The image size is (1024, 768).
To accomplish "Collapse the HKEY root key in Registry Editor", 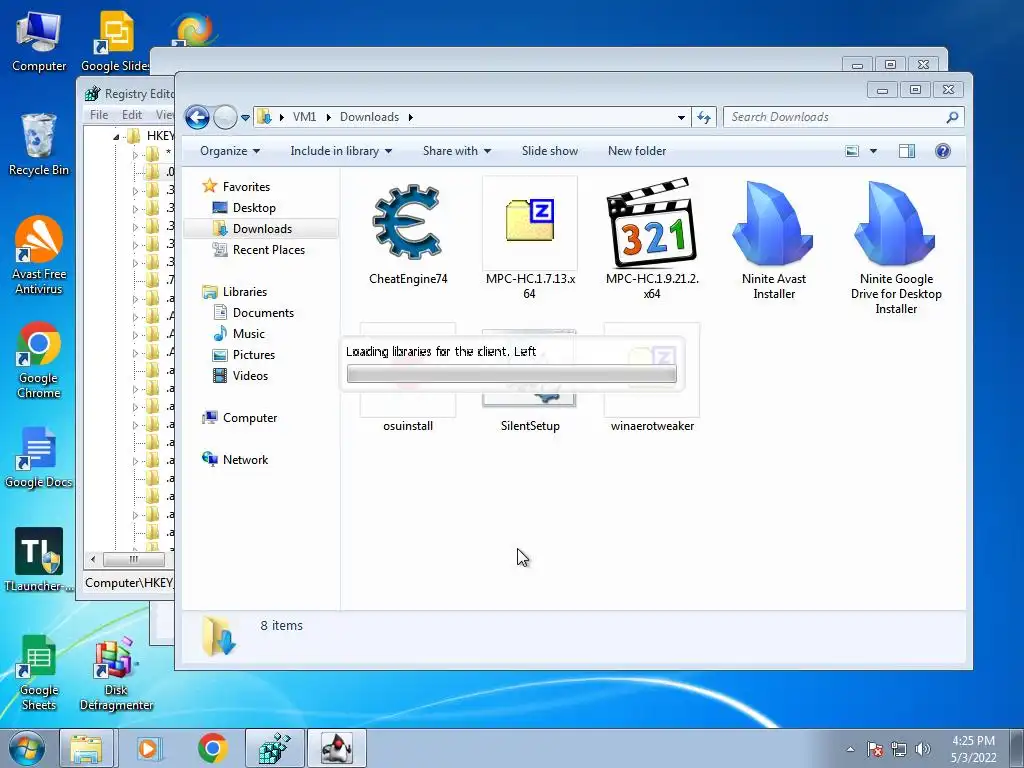I will tap(116, 136).
